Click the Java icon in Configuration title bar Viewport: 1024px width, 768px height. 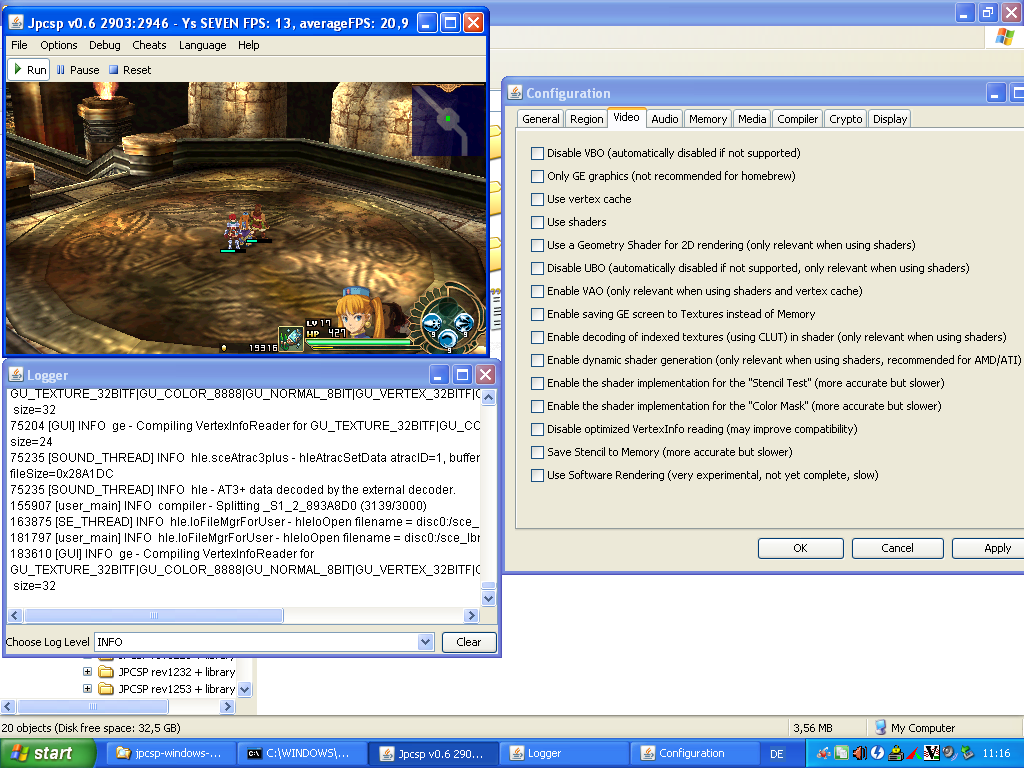[x=515, y=93]
